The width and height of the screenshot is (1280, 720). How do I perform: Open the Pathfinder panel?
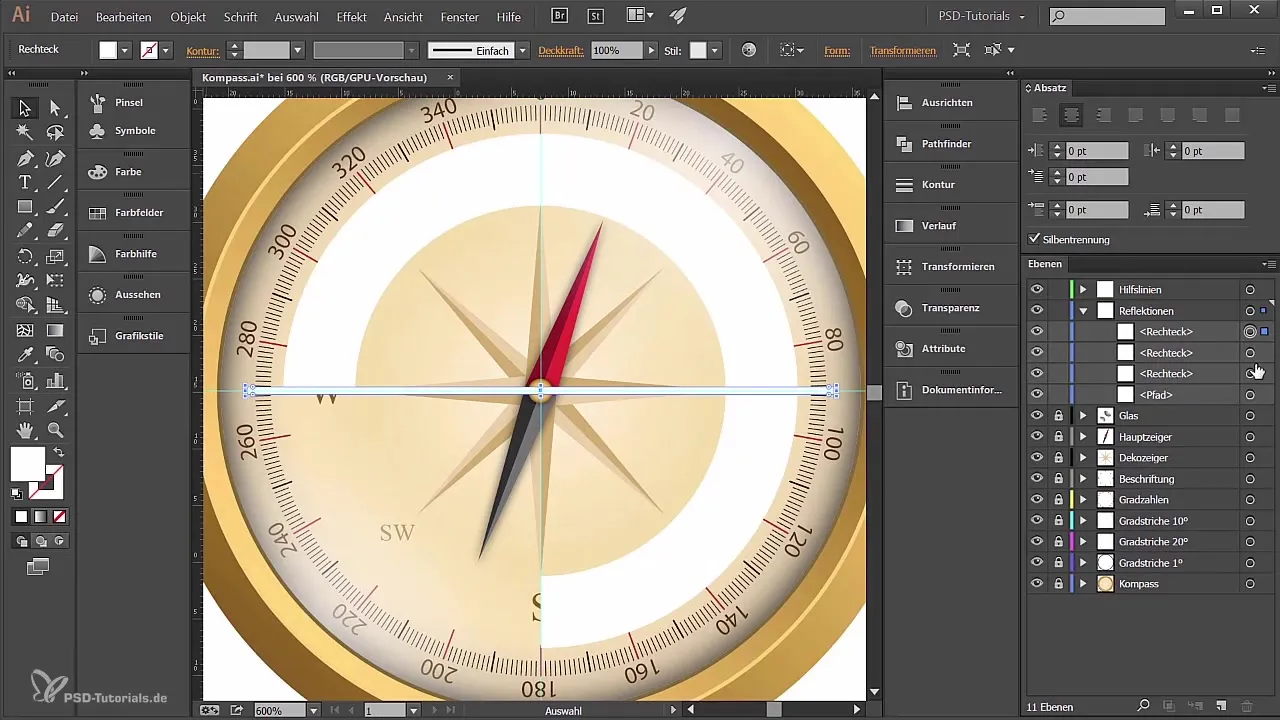[945, 144]
